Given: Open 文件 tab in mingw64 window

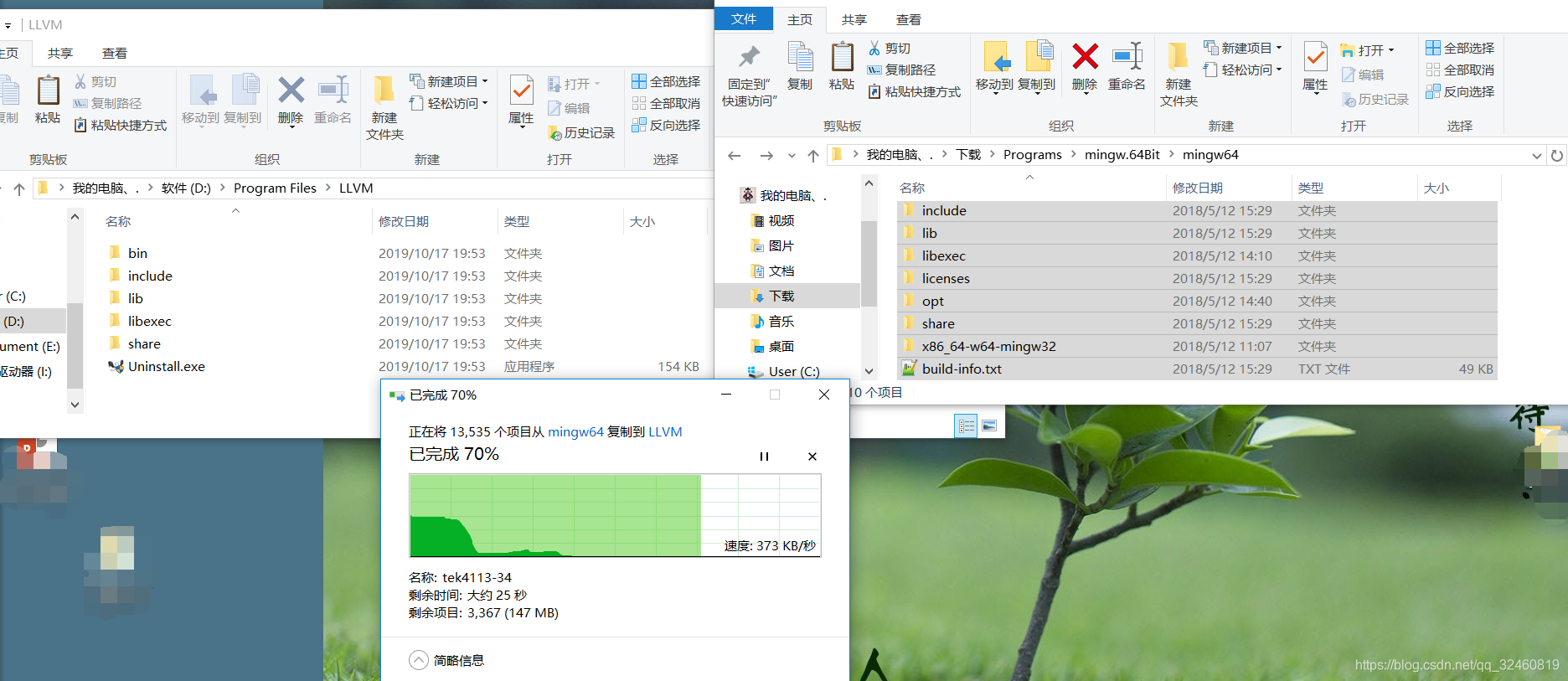Looking at the screenshot, I should pos(744,19).
